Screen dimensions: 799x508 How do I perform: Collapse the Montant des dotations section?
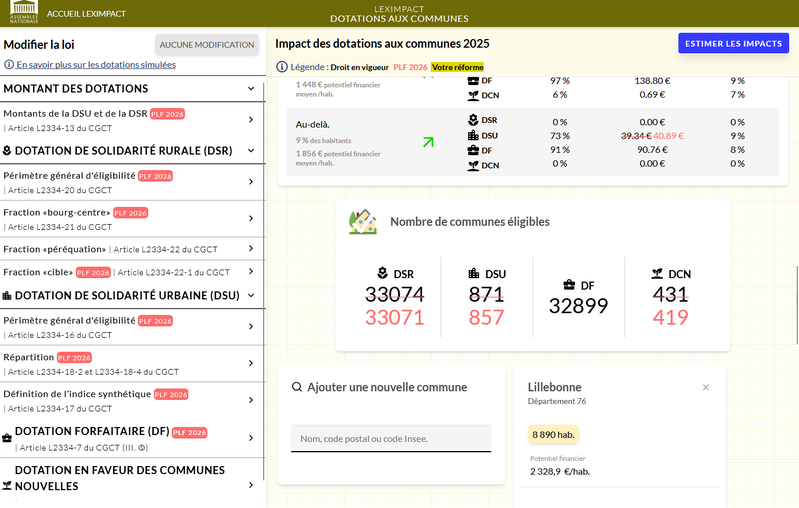pos(251,89)
